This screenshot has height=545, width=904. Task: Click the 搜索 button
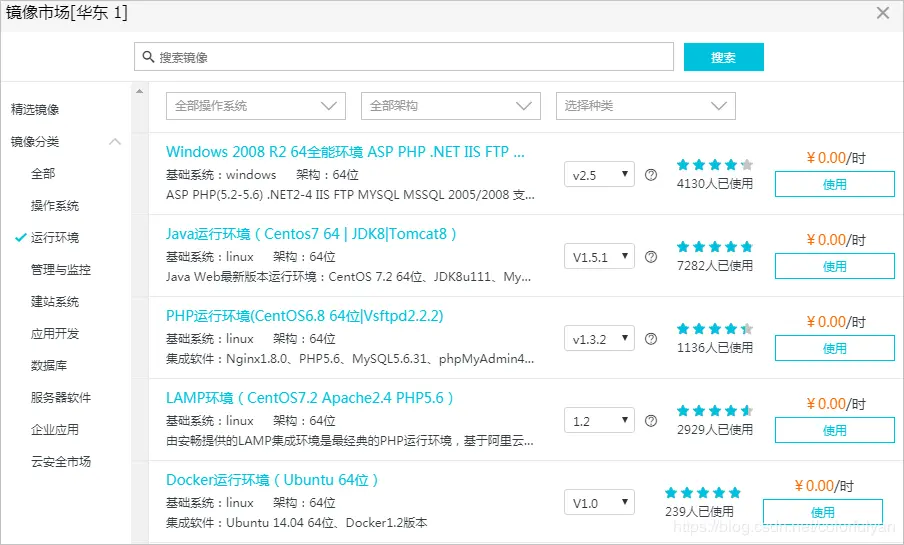pyautogui.click(x=724, y=57)
